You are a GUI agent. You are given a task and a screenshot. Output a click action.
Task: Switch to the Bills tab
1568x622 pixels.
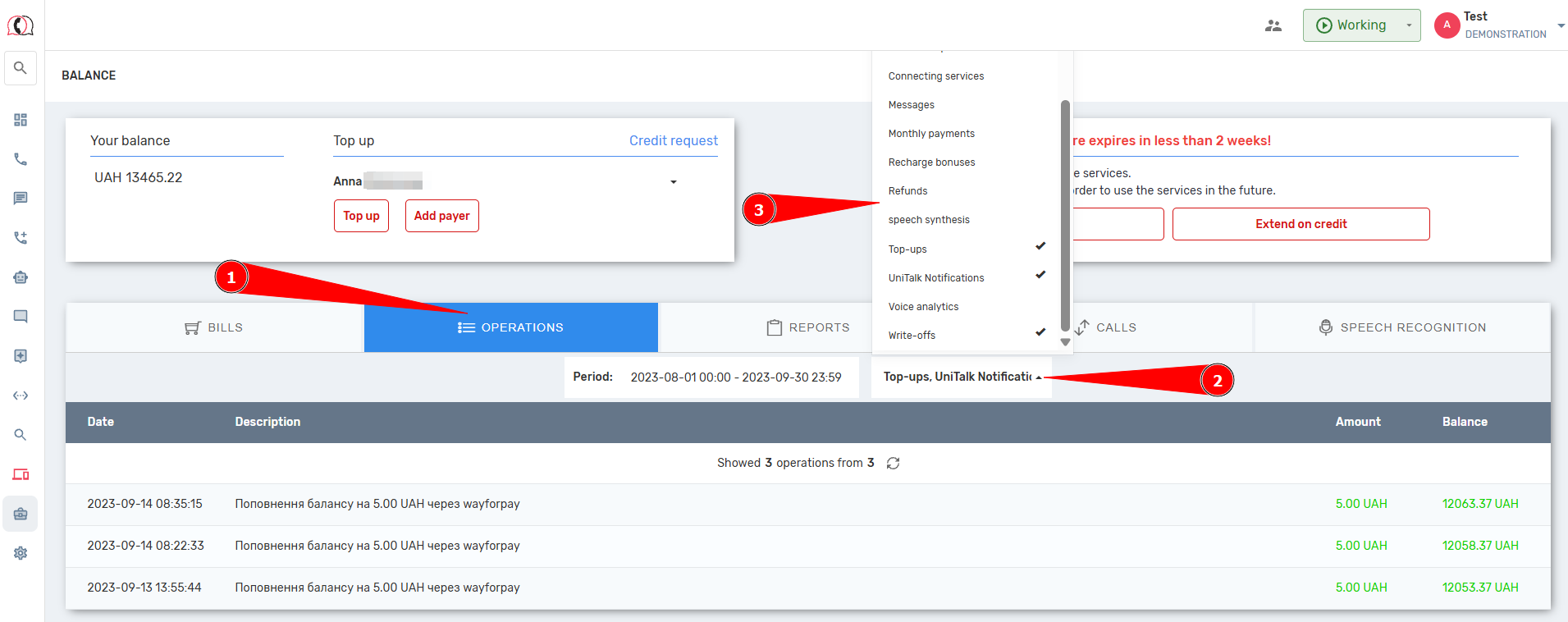coord(214,327)
